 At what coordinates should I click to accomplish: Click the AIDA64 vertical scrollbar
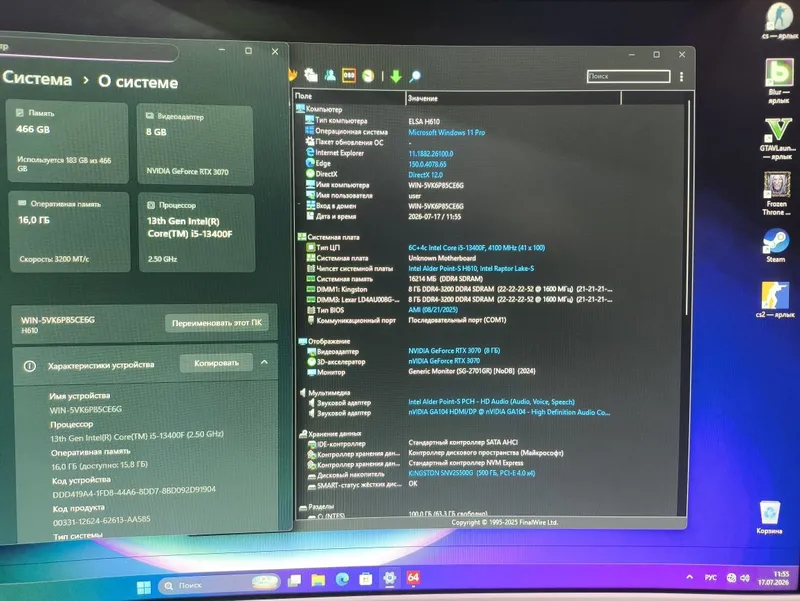click(x=688, y=209)
